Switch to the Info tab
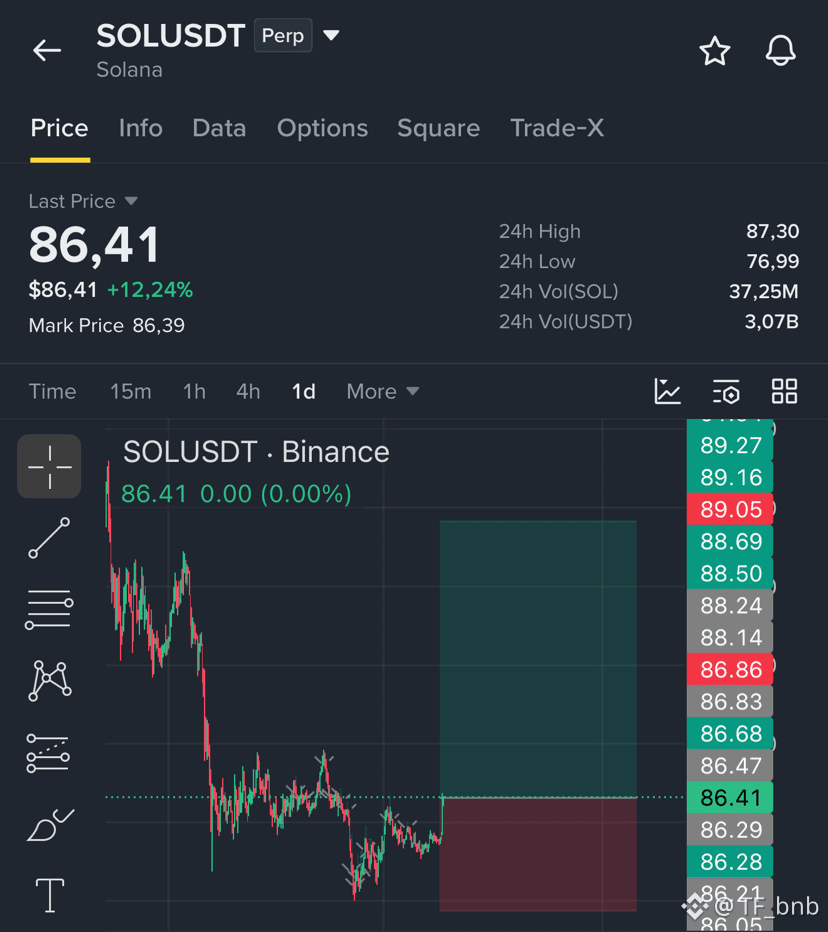The width and height of the screenshot is (828, 932). point(140,128)
